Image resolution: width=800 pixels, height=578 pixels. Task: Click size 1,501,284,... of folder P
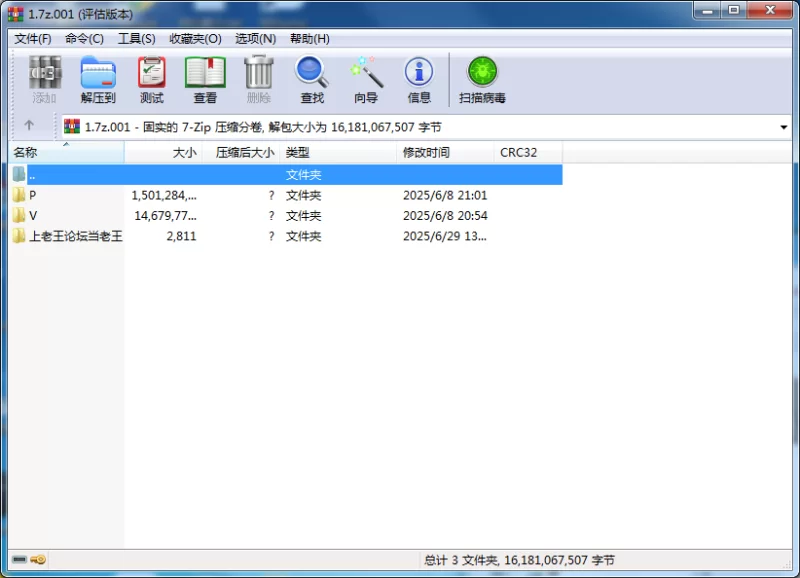[164, 195]
